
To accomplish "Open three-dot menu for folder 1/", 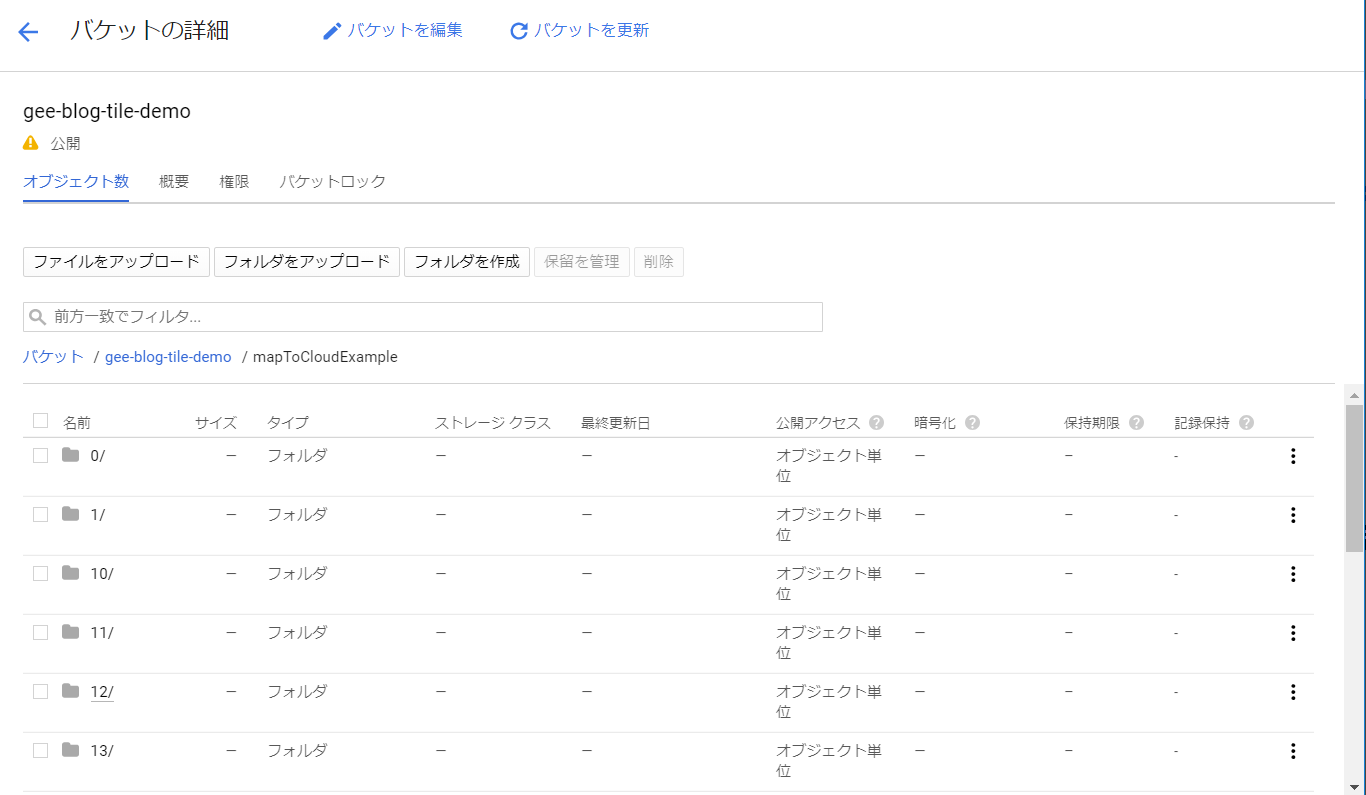I will [x=1293, y=515].
